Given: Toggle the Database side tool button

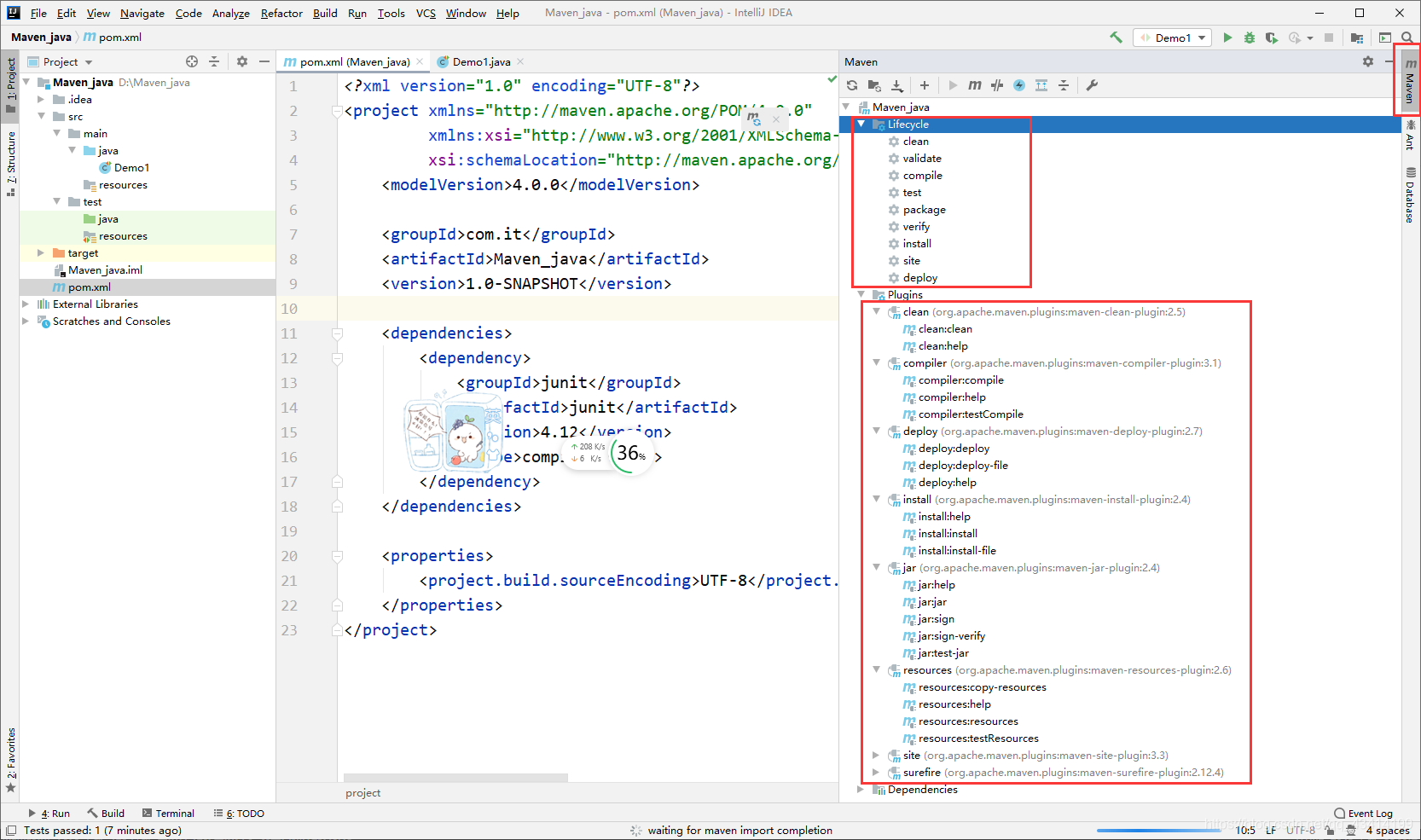Looking at the screenshot, I should coord(1410,194).
